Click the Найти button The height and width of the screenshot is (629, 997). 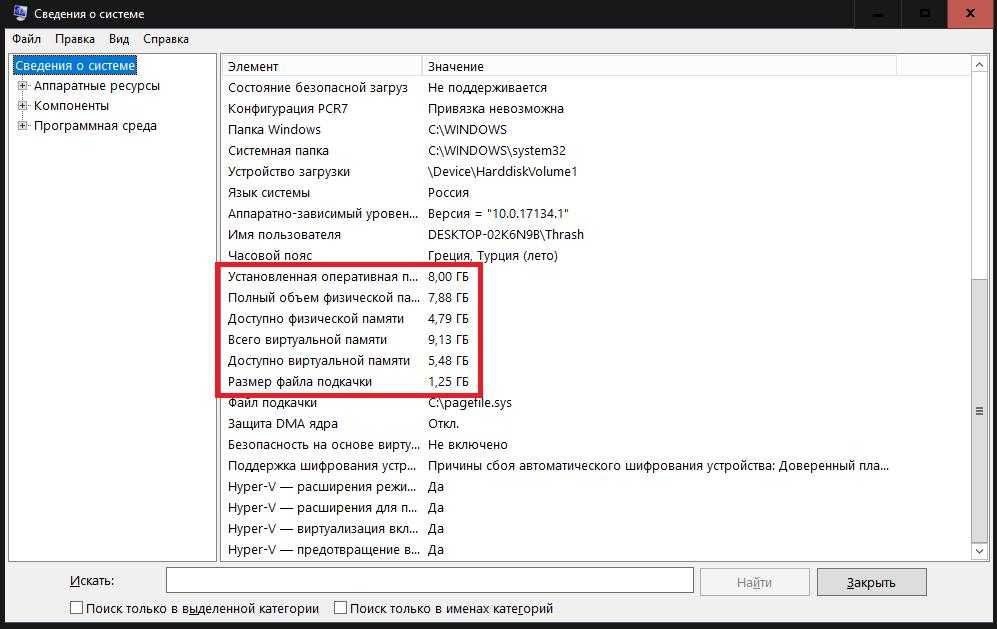pyautogui.click(x=755, y=582)
